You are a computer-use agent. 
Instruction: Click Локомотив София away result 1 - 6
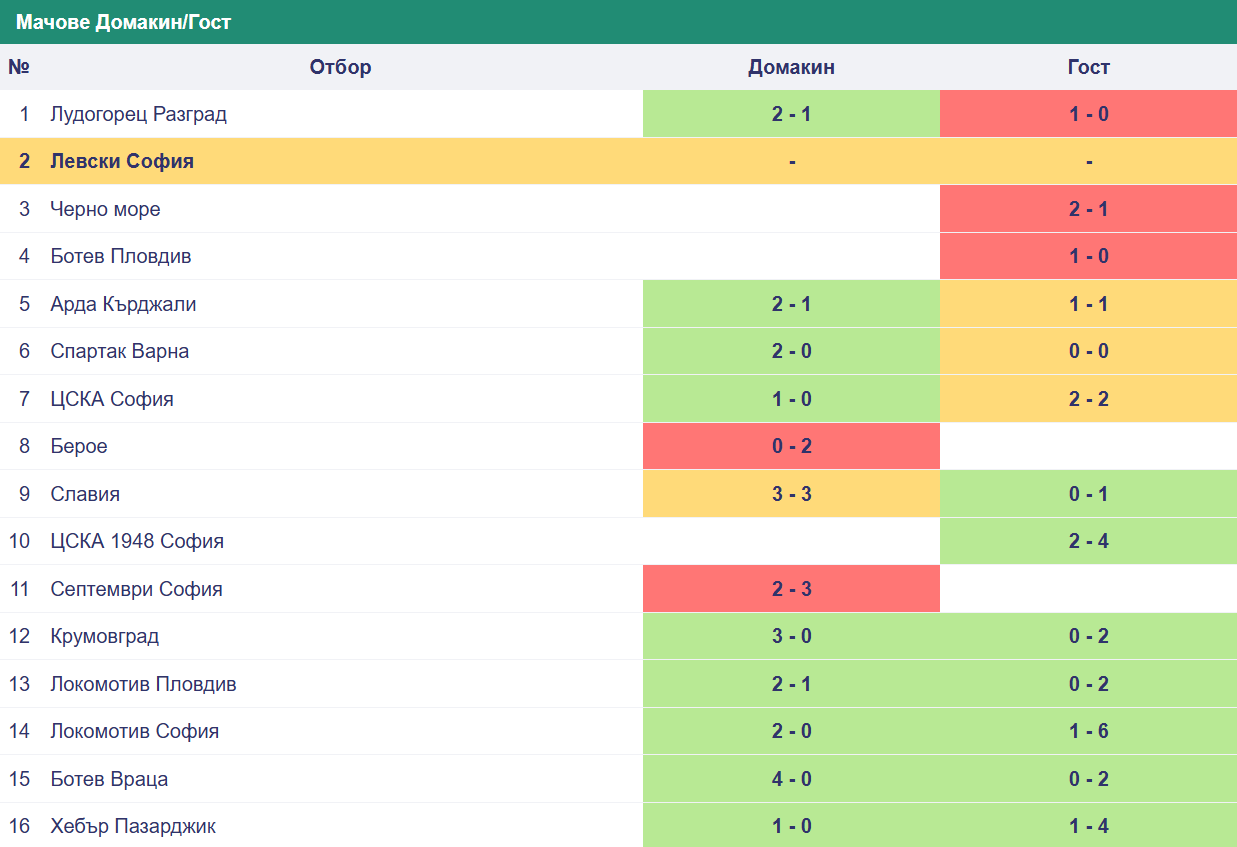click(x=1088, y=731)
